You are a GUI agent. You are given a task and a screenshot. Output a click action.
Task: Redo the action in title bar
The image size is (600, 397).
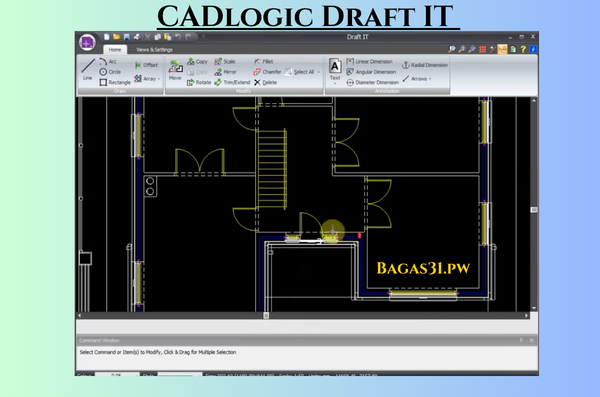pos(188,37)
